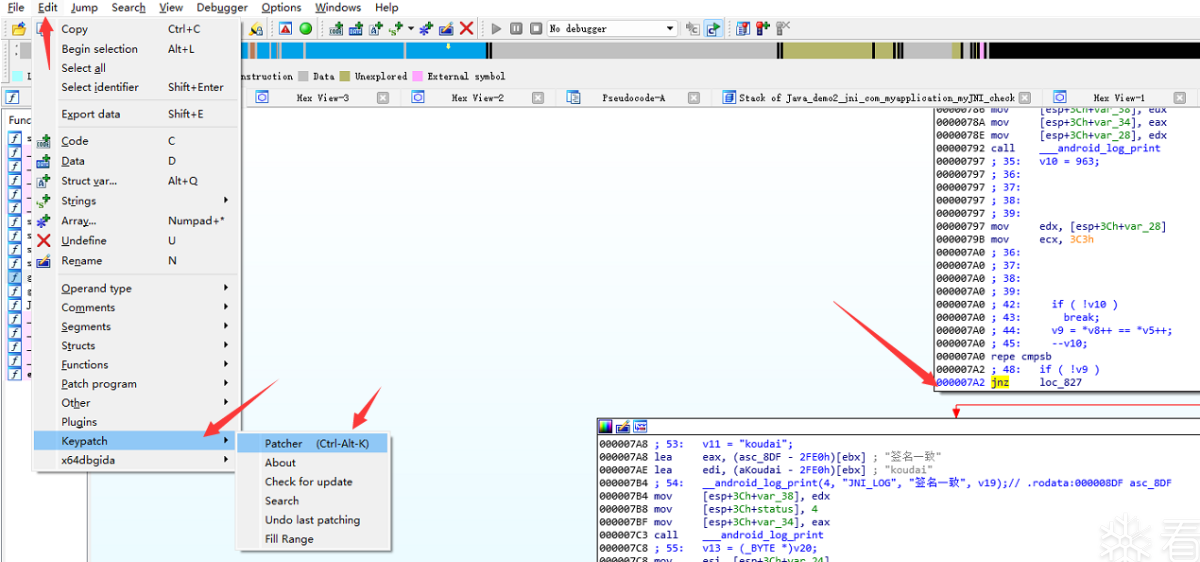Click Undo last patching
The height and width of the screenshot is (562, 1200).
point(313,520)
